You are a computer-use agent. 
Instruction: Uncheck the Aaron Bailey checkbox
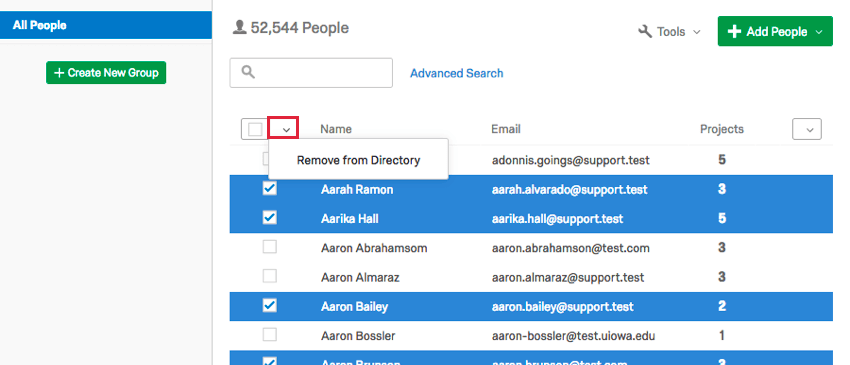(x=269, y=305)
